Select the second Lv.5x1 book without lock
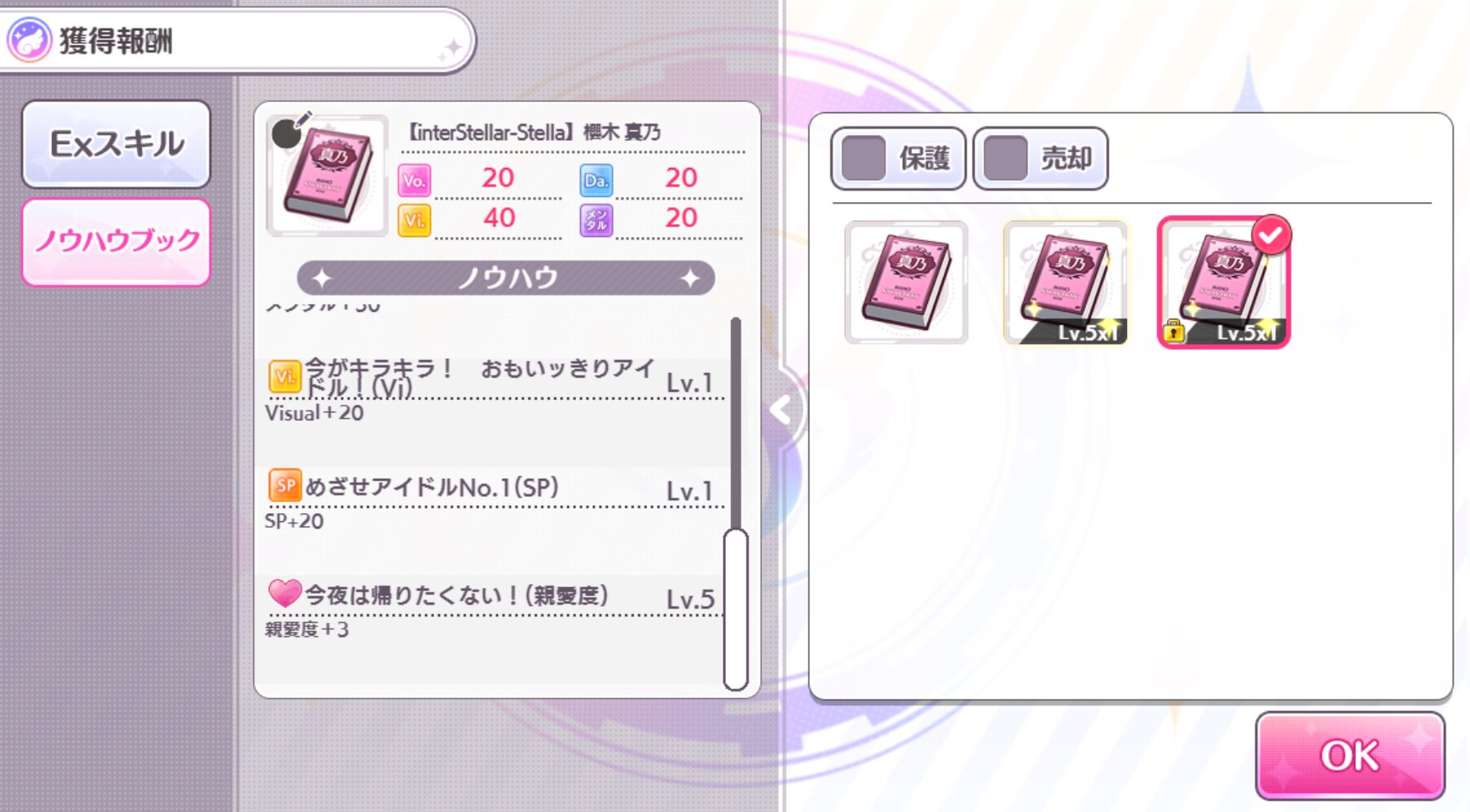This screenshot has width=1470, height=812. (x=1066, y=282)
